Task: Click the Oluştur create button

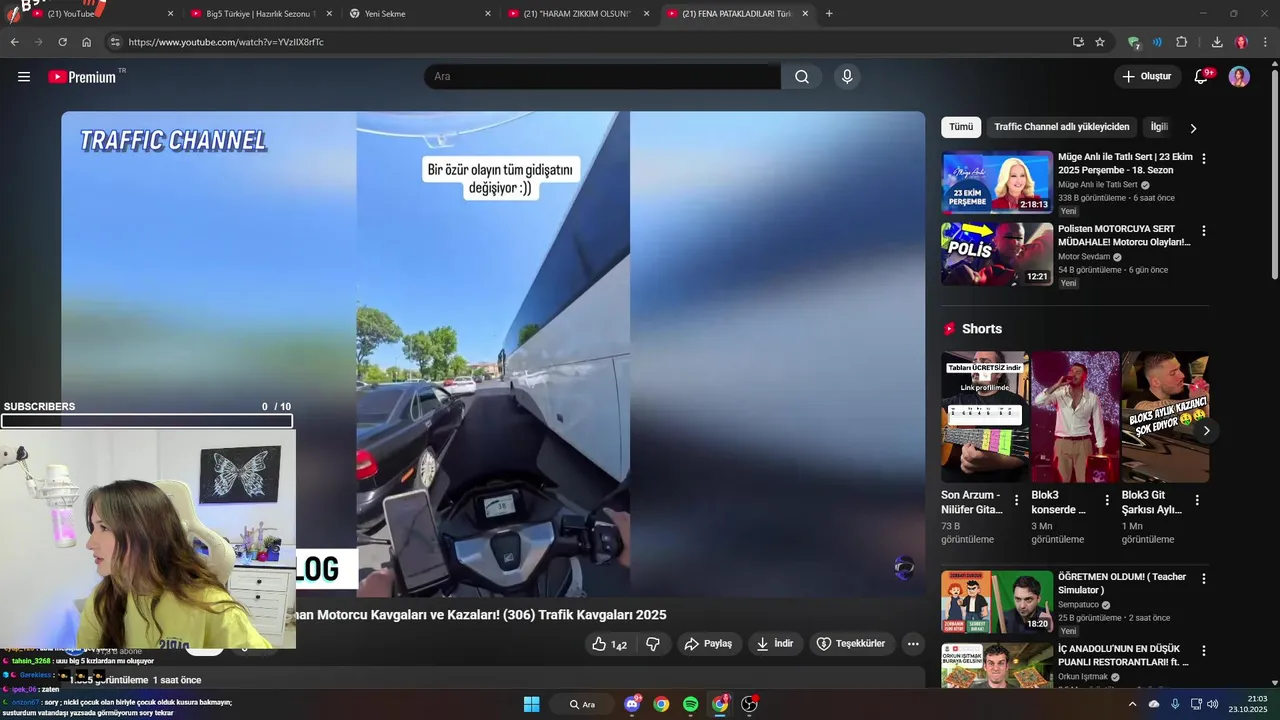Action: (1147, 77)
